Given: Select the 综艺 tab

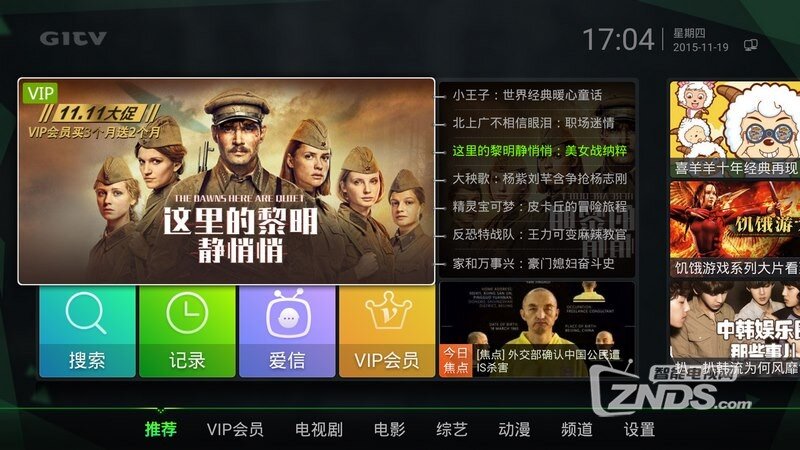Looking at the screenshot, I should pos(452,429).
